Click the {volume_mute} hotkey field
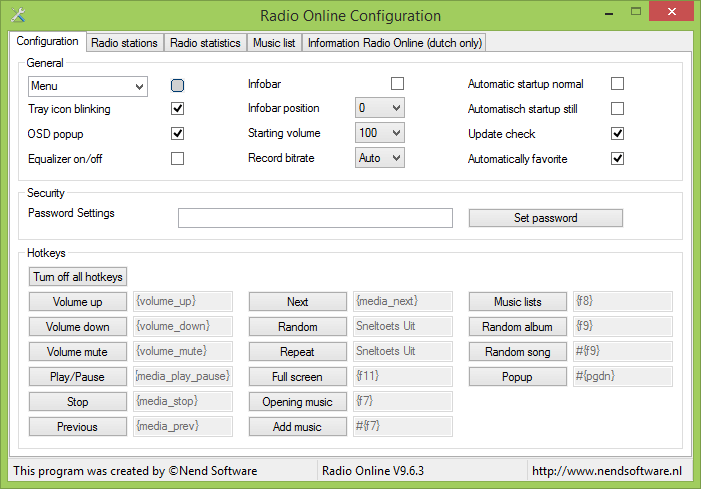This screenshot has height=489, width=701. [183, 351]
